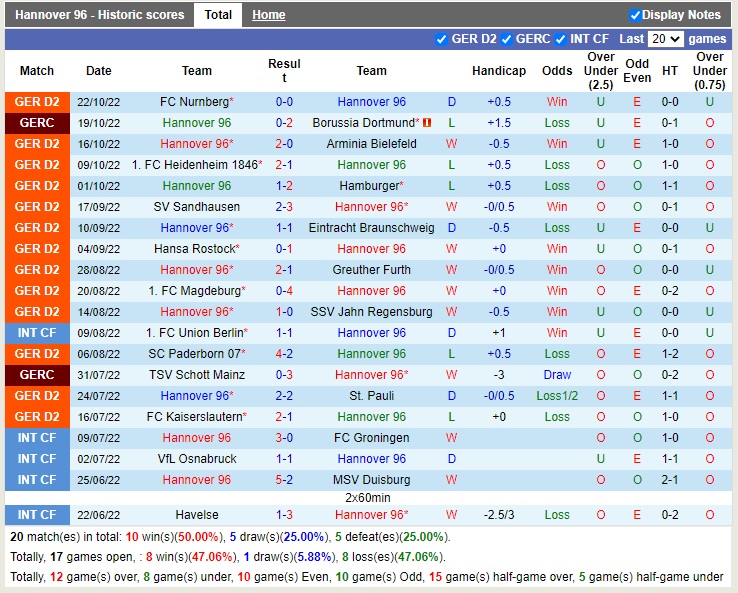Open FC Nurnberg team link
The width and height of the screenshot is (738, 593).
(194, 102)
